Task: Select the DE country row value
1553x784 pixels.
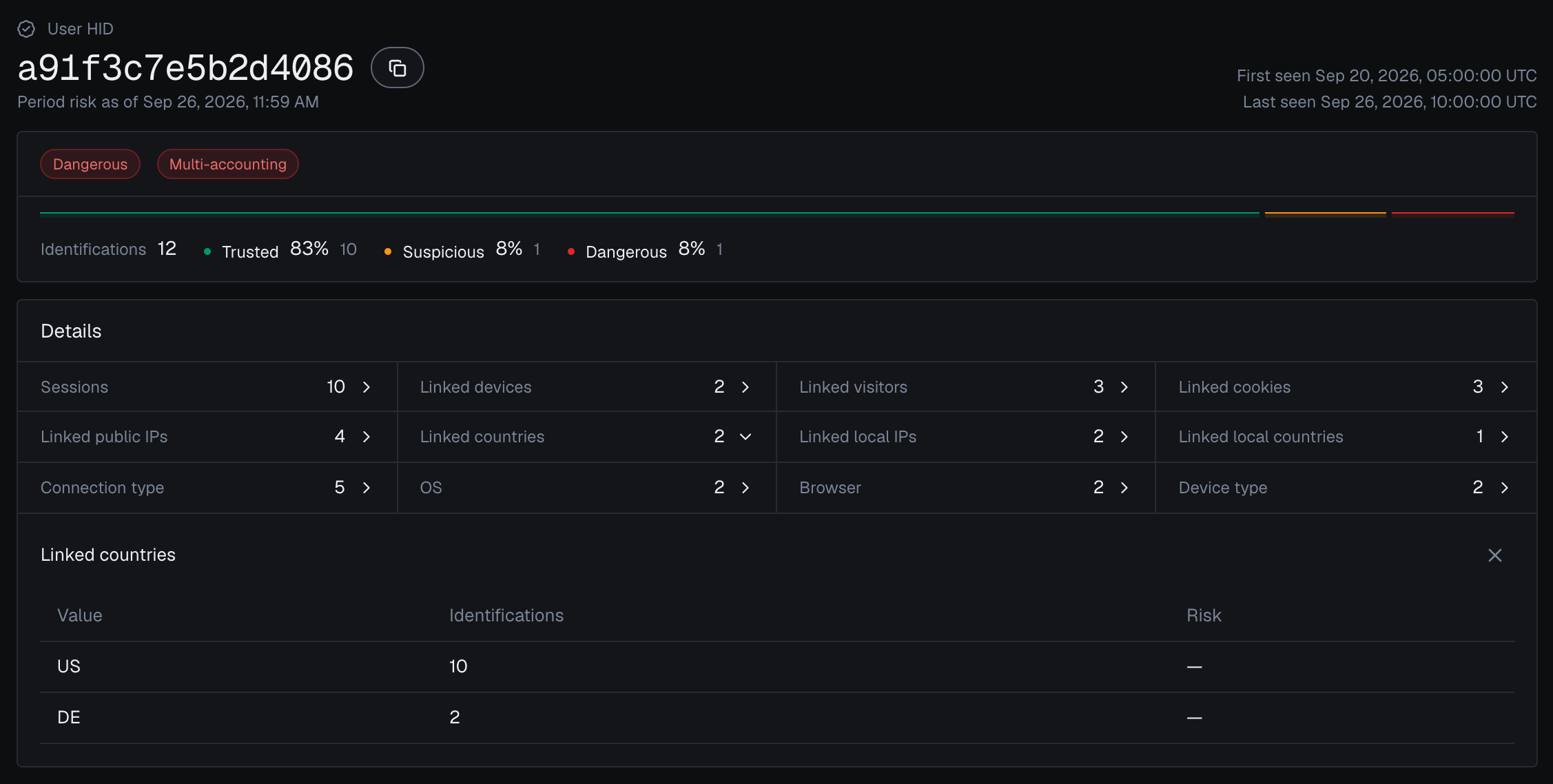Action: click(x=69, y=717)
